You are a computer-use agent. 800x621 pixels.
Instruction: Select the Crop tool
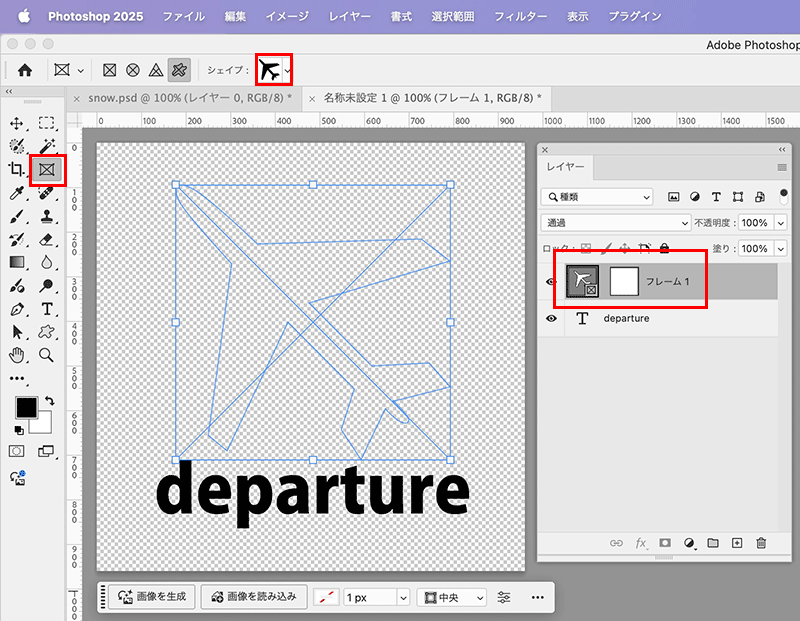(x=16, y=169)
